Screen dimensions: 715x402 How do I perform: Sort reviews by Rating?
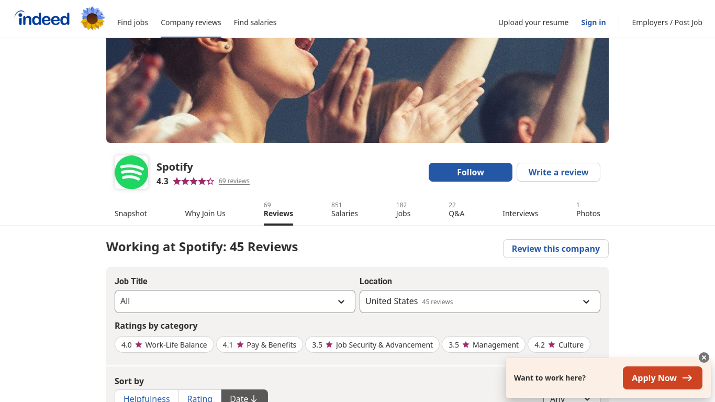point(200,397)
